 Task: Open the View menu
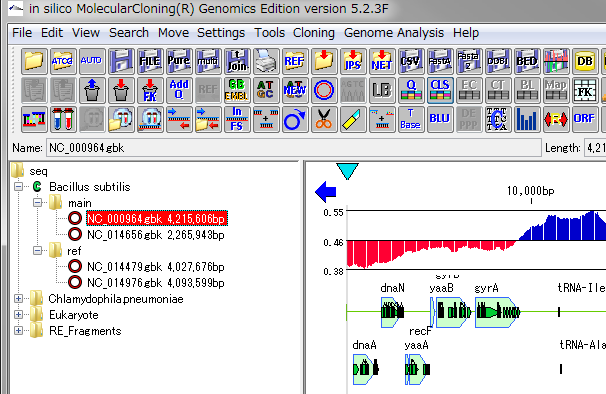(86, 33)
